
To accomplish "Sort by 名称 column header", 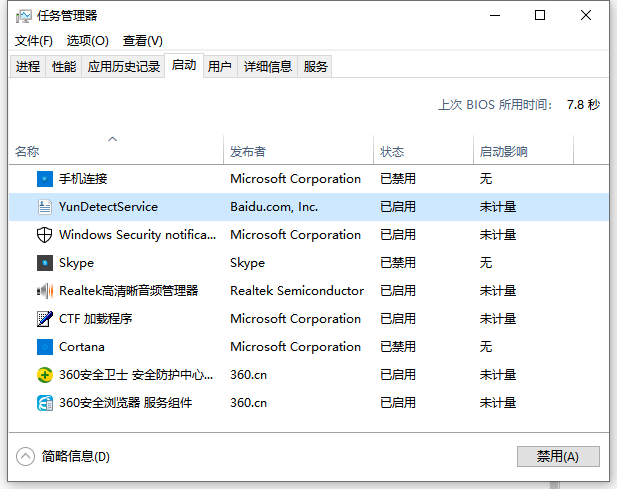I will click(x=27, y=152).
